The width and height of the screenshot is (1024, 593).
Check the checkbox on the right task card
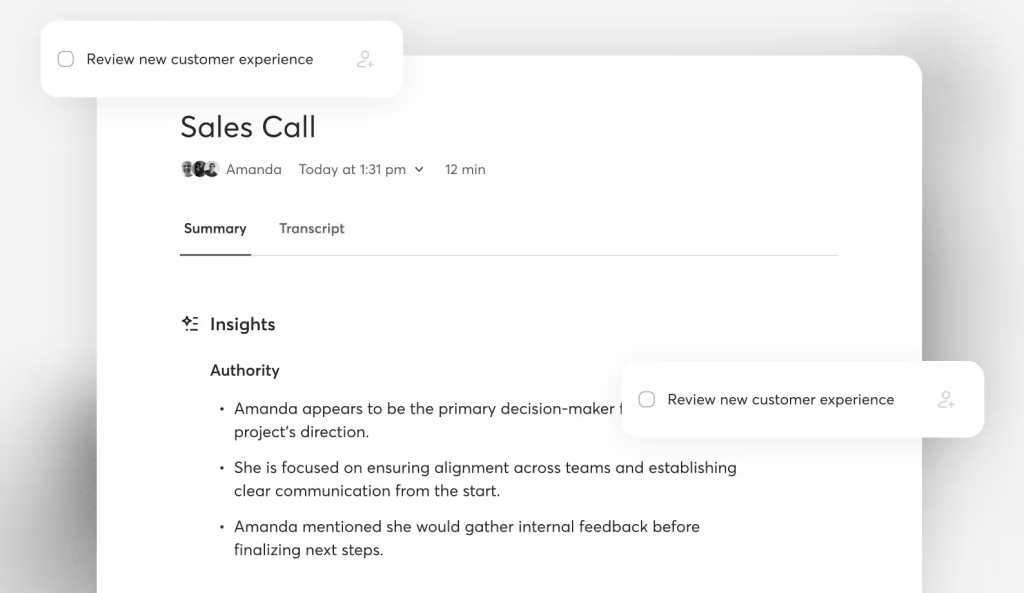tap(646, 399)
